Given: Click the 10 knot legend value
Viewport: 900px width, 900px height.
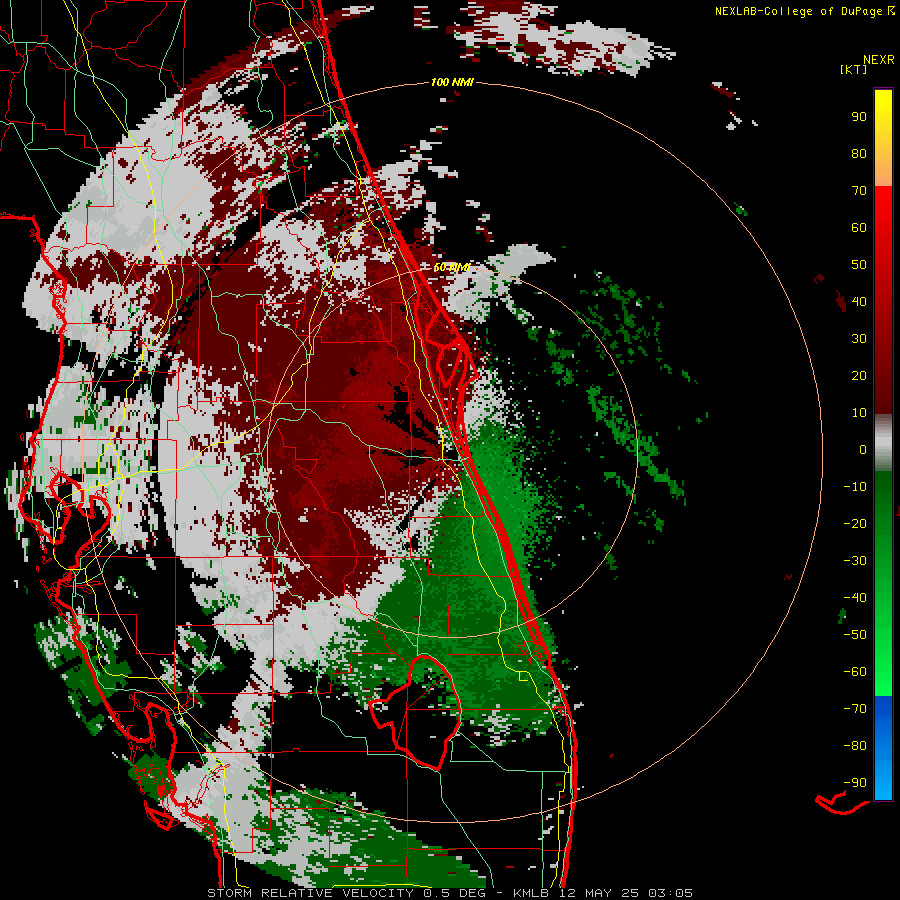Looking at the screenshot, I should [859, 413].
